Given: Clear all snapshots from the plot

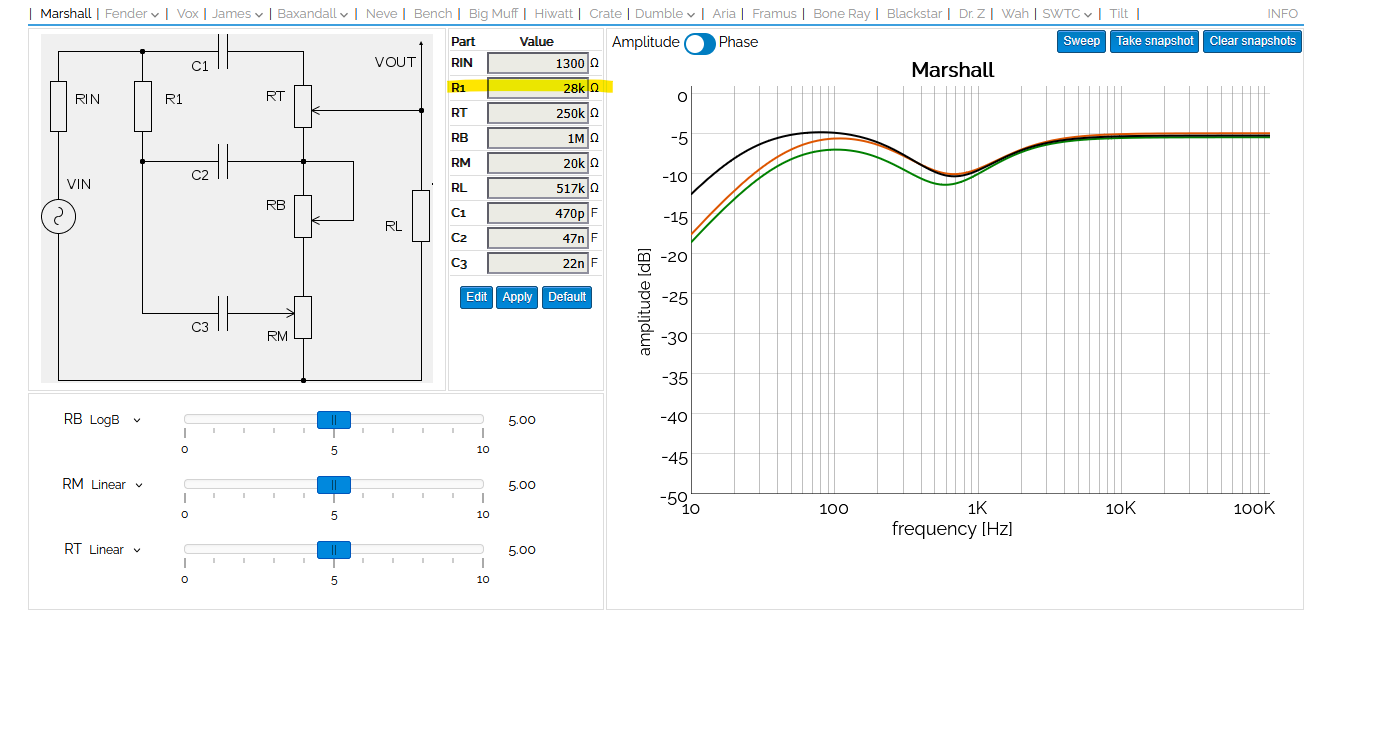Looking at the screenshot, I should (1252, 41).
